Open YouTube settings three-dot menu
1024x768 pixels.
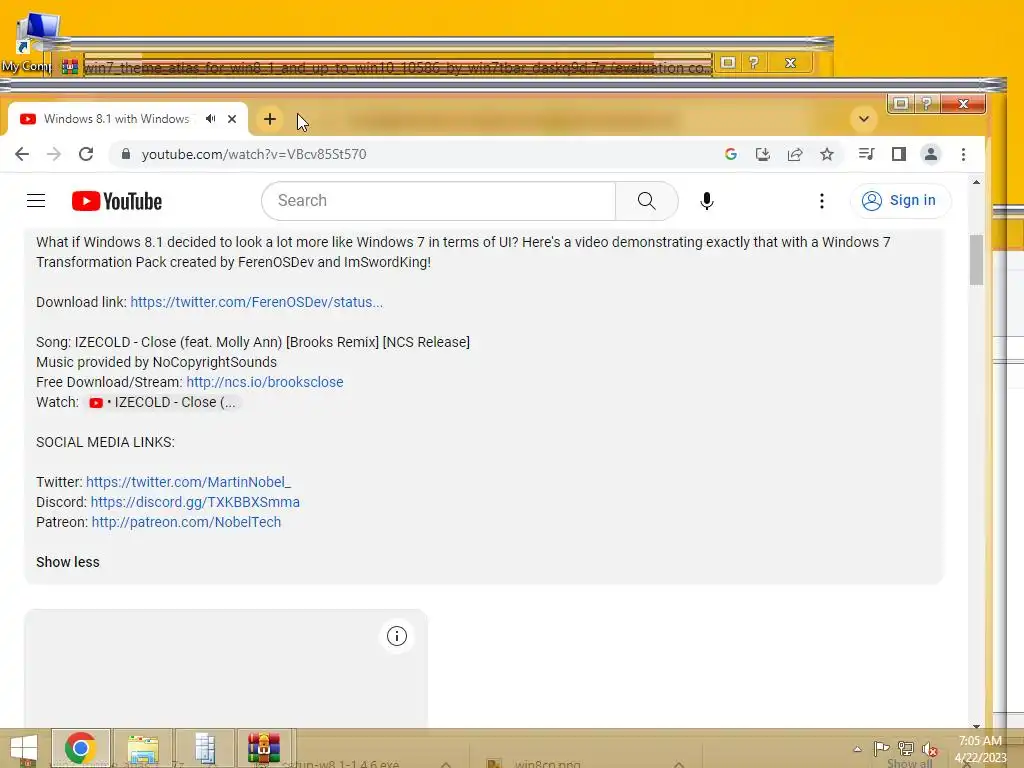[822, 200]
